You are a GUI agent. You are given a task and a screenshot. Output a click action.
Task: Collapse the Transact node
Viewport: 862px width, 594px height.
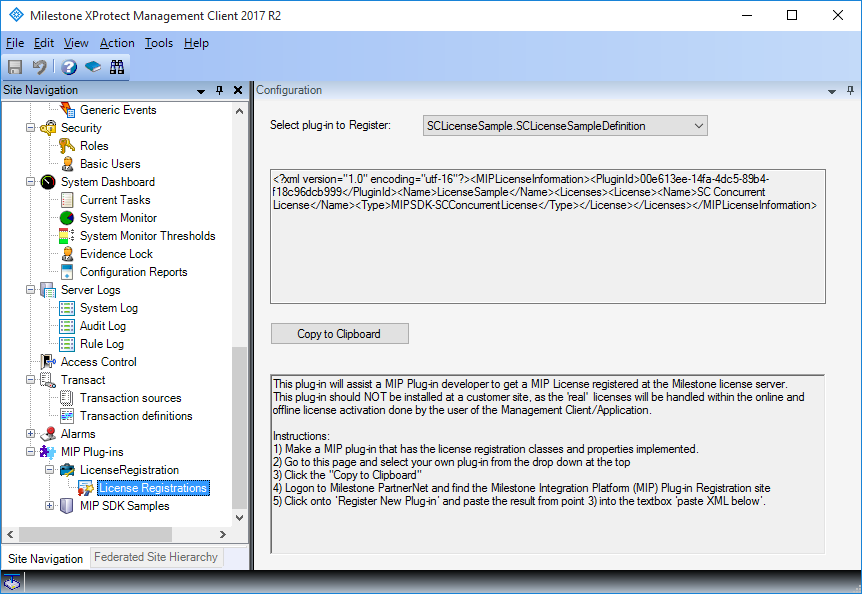(31, 380)
